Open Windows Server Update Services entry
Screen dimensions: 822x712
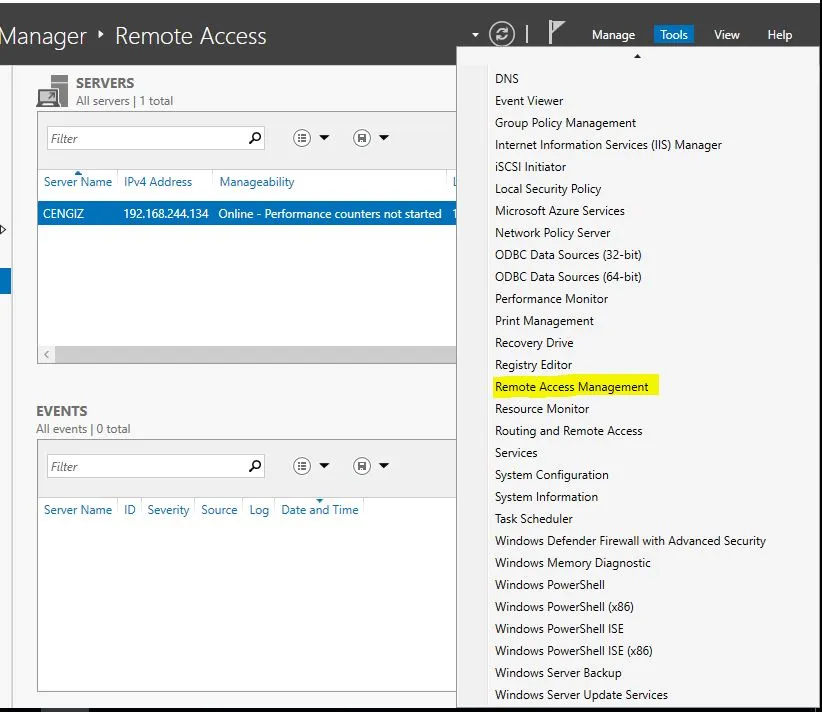pos(581,695)
